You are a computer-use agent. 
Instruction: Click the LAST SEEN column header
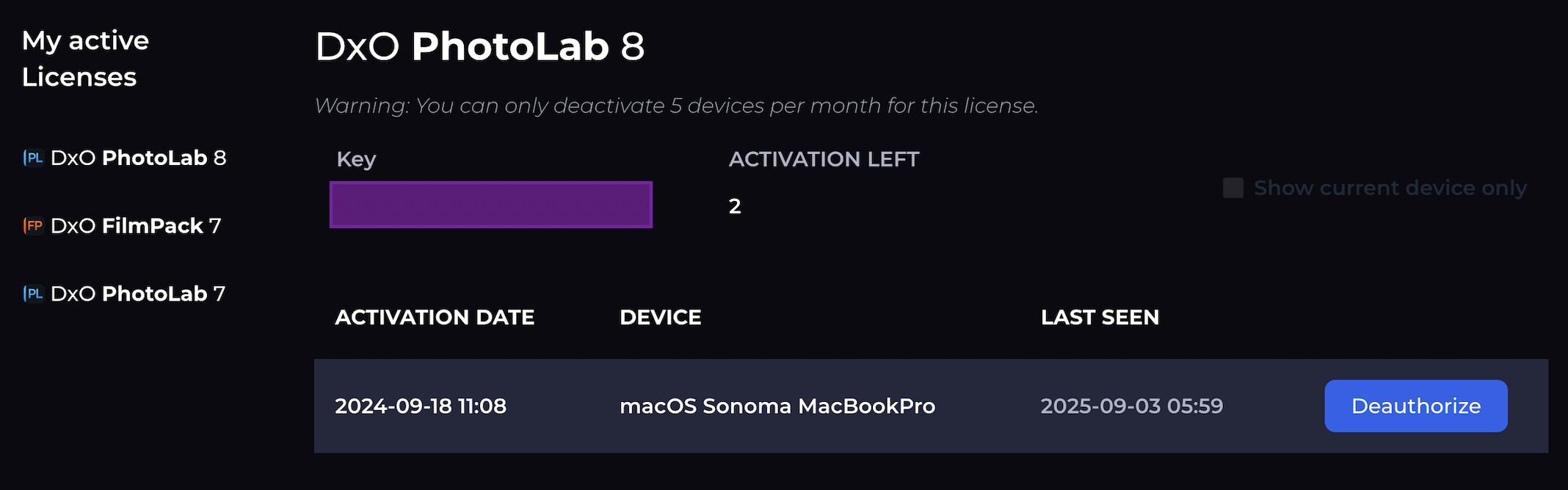(x=1100, y=317)
